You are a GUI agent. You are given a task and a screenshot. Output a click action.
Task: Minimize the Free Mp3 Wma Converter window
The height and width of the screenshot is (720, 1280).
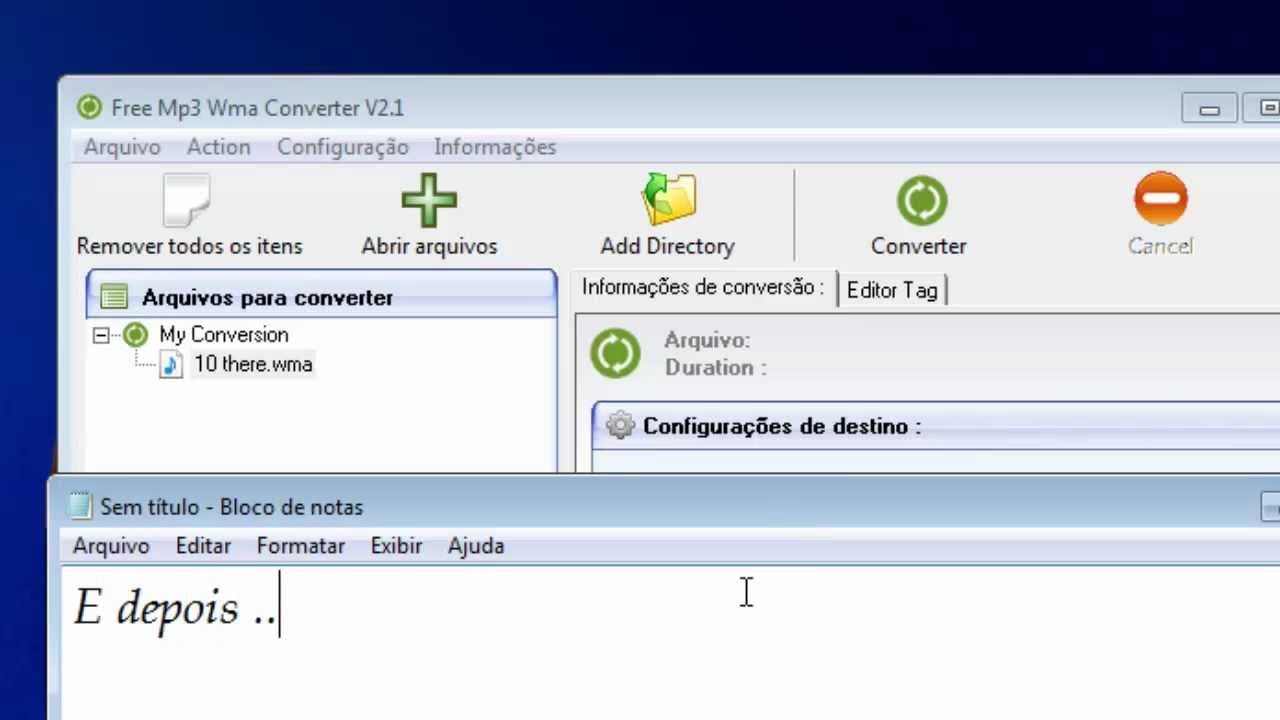click(1210, 108)
